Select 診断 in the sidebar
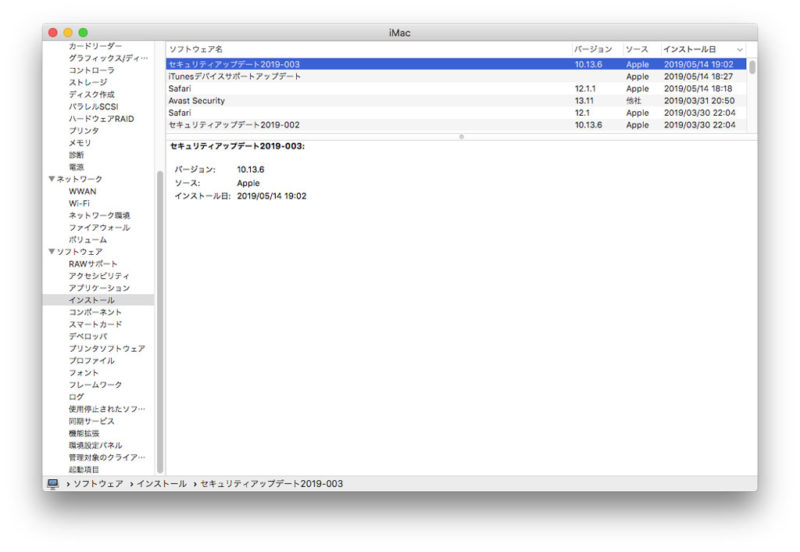The image size is (800, 552). 77,155
